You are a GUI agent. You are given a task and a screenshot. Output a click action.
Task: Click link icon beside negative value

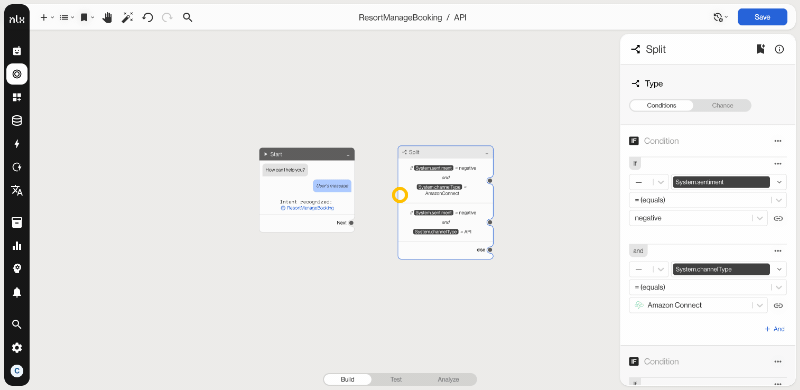point(778,218)
